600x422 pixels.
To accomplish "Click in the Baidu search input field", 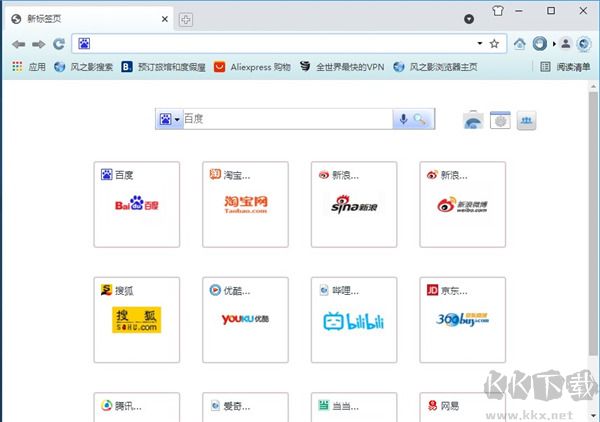I will pyautogui.click(x=285, y=119).
